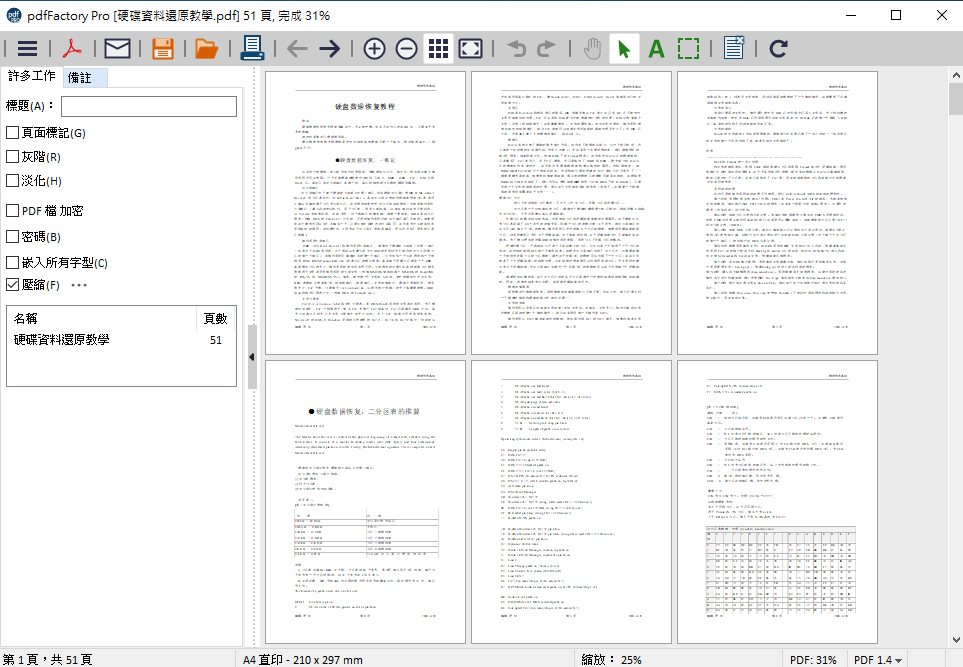The width and height of the screenshot is (963, 667).
Task: Select the 許多工作 tab
Action: (x=31, y=77)
